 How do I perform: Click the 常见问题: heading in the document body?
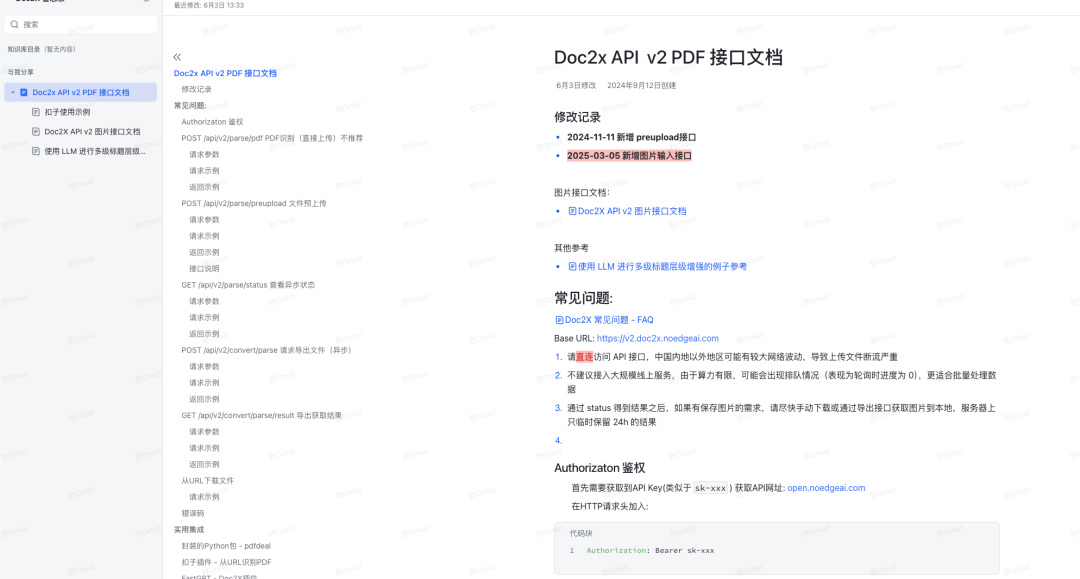(583, 298)
